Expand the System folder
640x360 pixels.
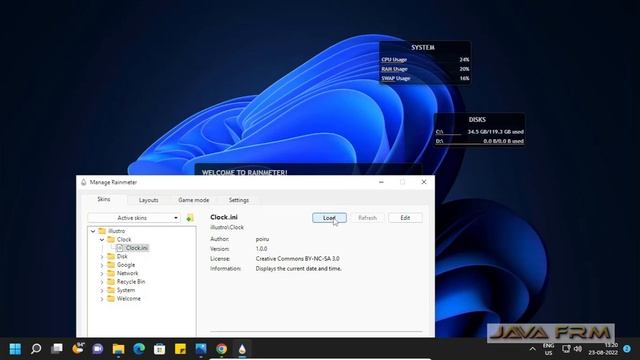pos(102,290)
